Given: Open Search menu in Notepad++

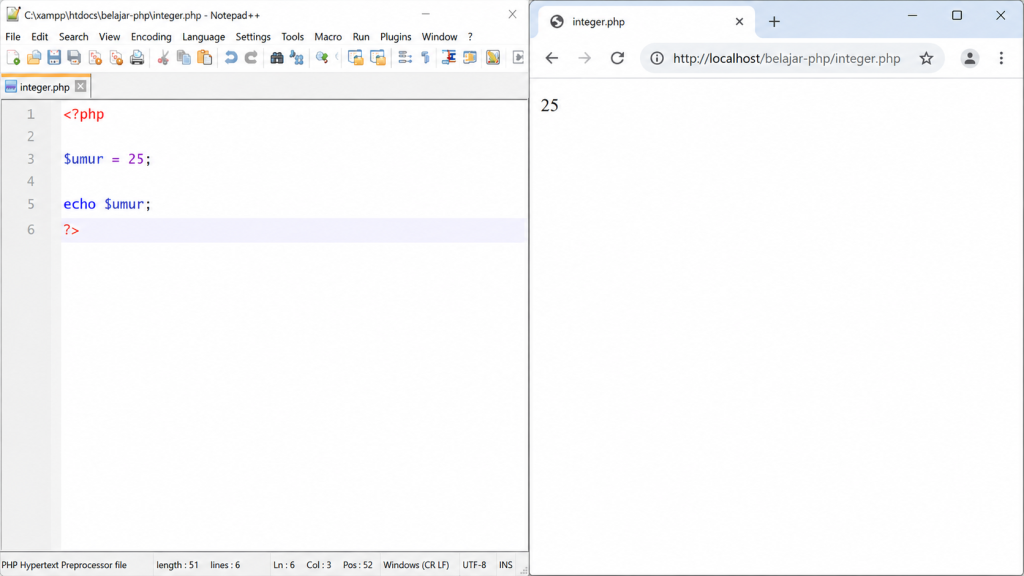Looking at the screenshot, I should 73,37.
